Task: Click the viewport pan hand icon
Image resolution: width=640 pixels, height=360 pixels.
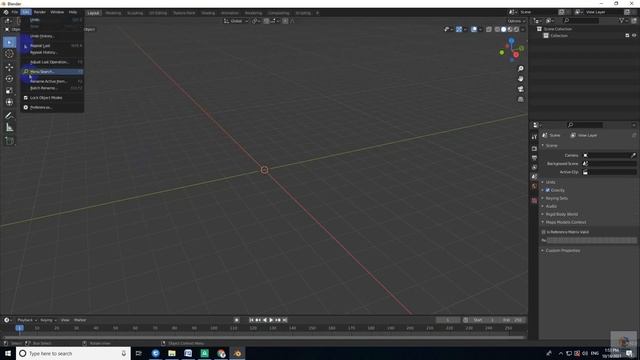Action: (x=520, y=79)
